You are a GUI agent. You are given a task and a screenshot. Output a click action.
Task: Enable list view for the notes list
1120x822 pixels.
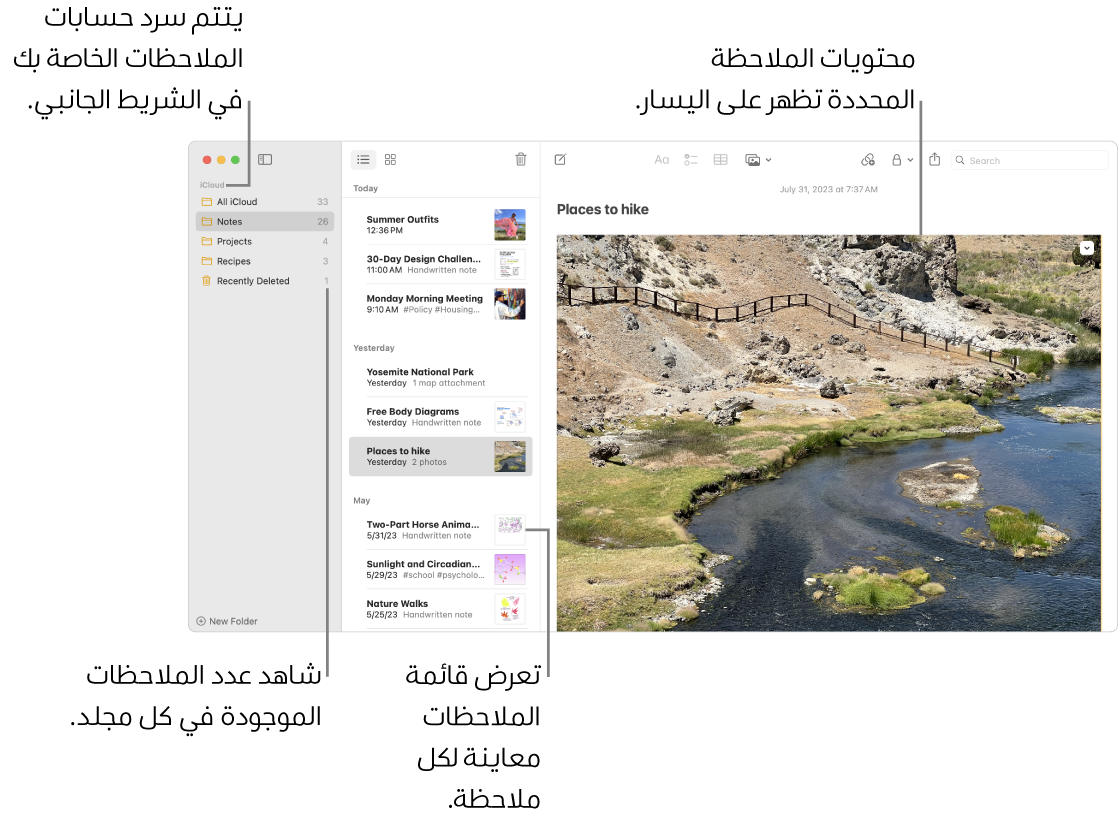point(363,159)
